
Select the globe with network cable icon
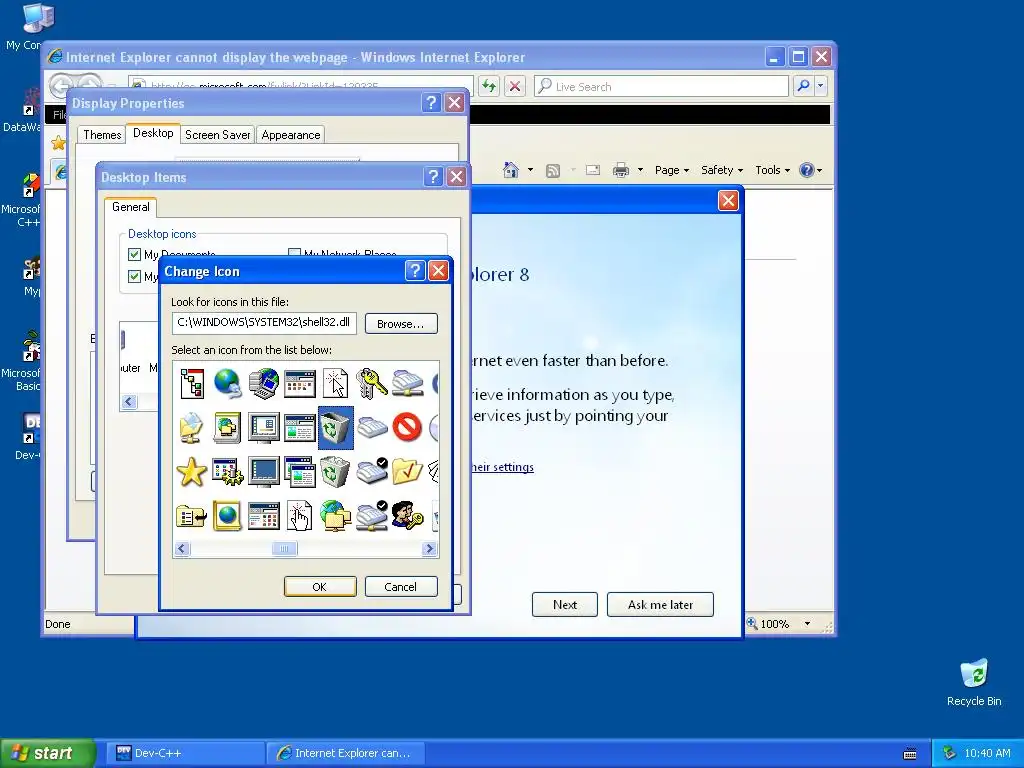click(x=227, y=383)
